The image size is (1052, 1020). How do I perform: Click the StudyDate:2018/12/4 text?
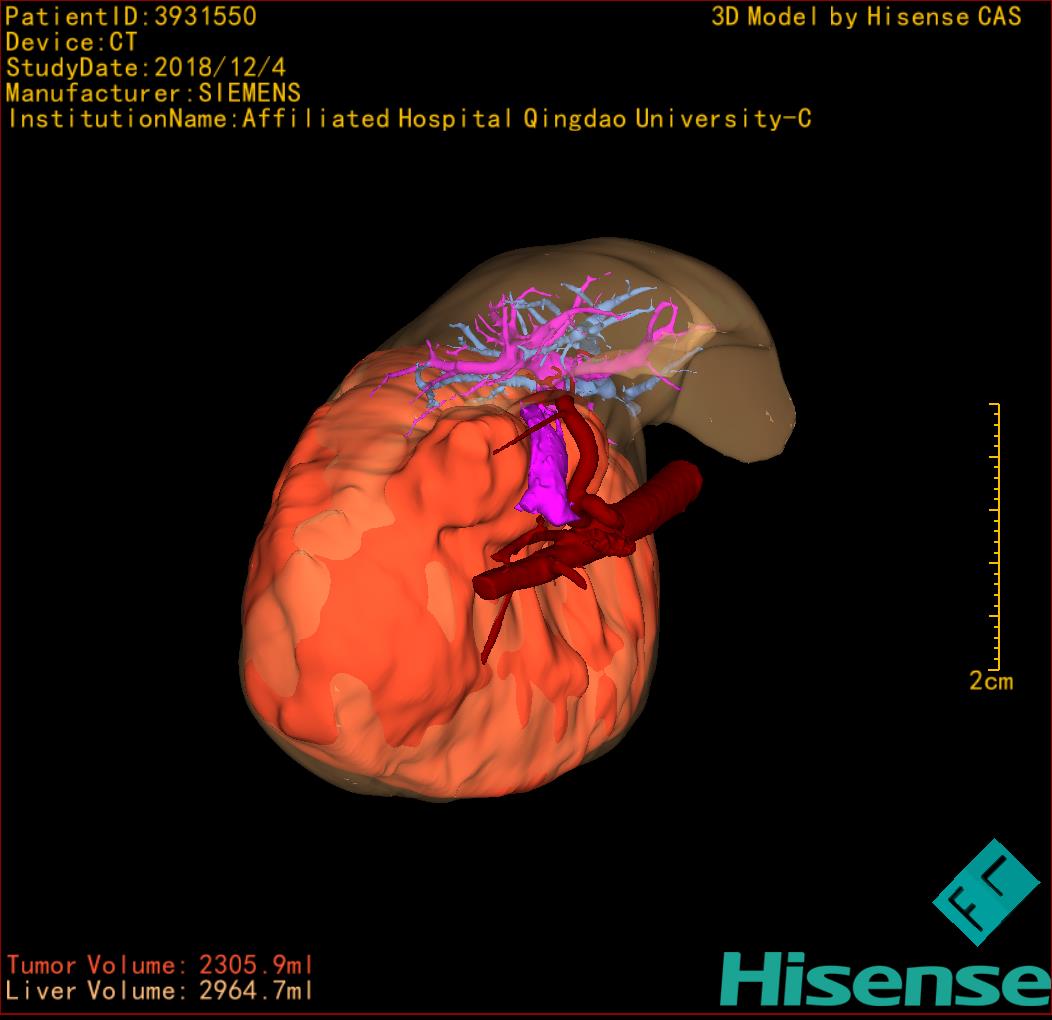146,68
